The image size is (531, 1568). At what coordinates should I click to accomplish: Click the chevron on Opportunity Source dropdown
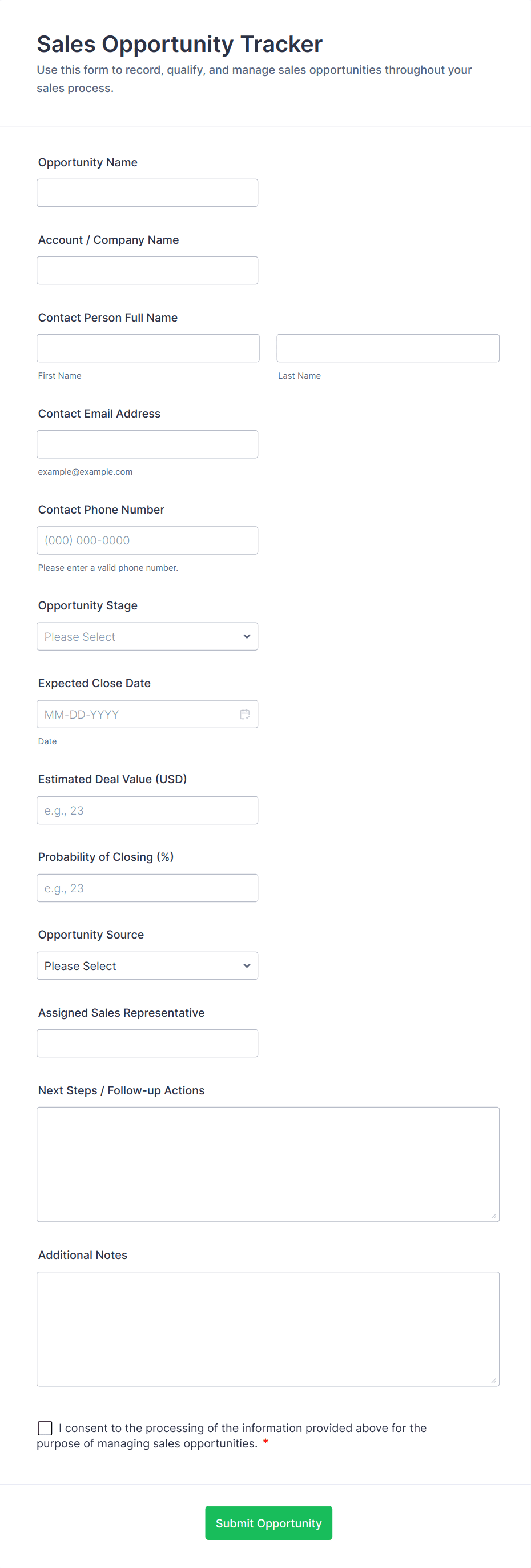[x=246, y=965]
